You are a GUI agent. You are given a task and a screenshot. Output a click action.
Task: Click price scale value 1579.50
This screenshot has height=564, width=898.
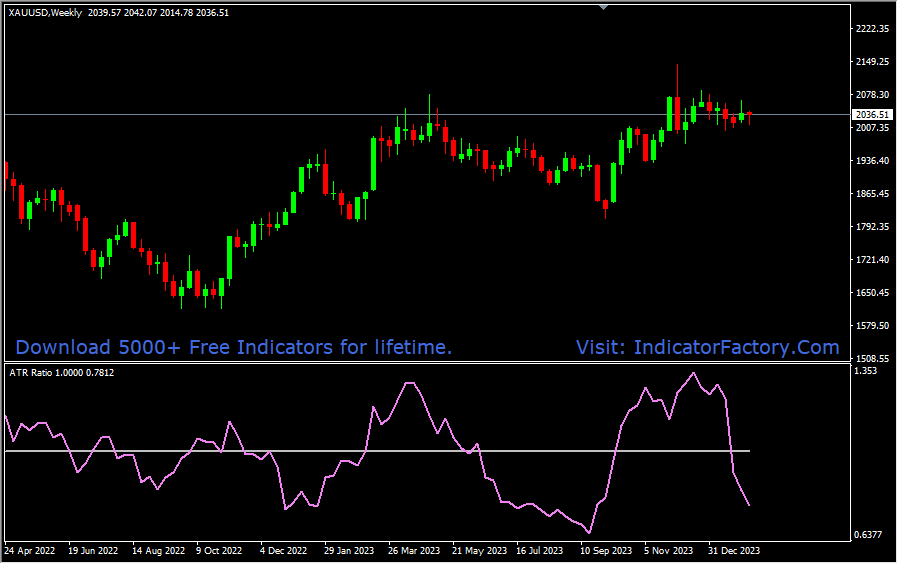click(872, 326)
